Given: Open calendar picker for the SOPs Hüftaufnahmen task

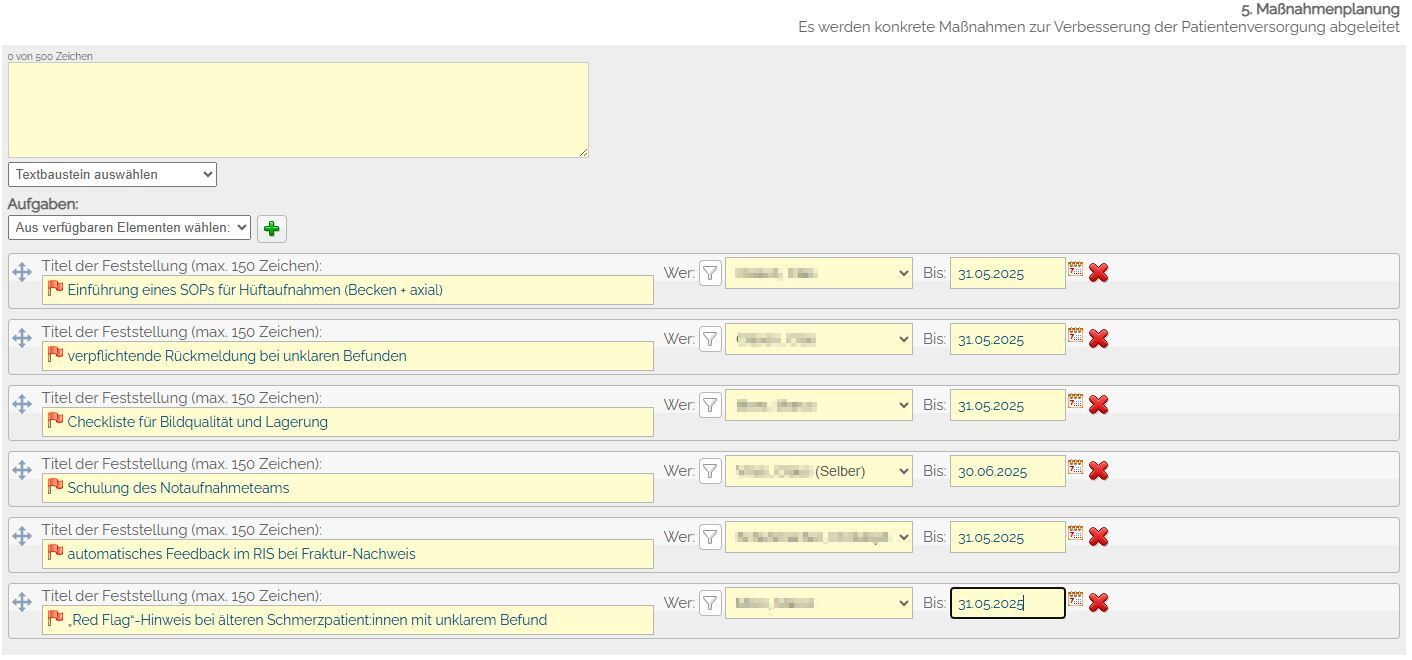Looking at the screenshot, I should tap(1075, 269).
